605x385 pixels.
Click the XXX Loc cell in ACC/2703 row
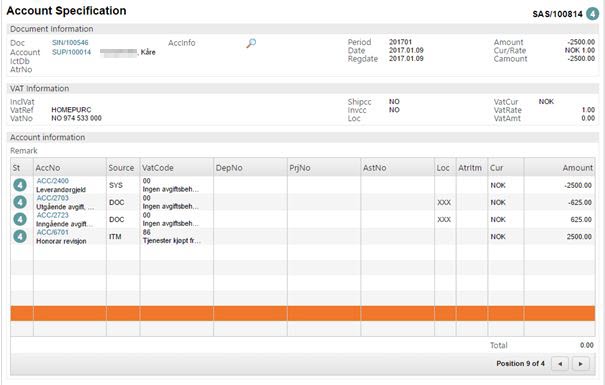click(444, 202)
